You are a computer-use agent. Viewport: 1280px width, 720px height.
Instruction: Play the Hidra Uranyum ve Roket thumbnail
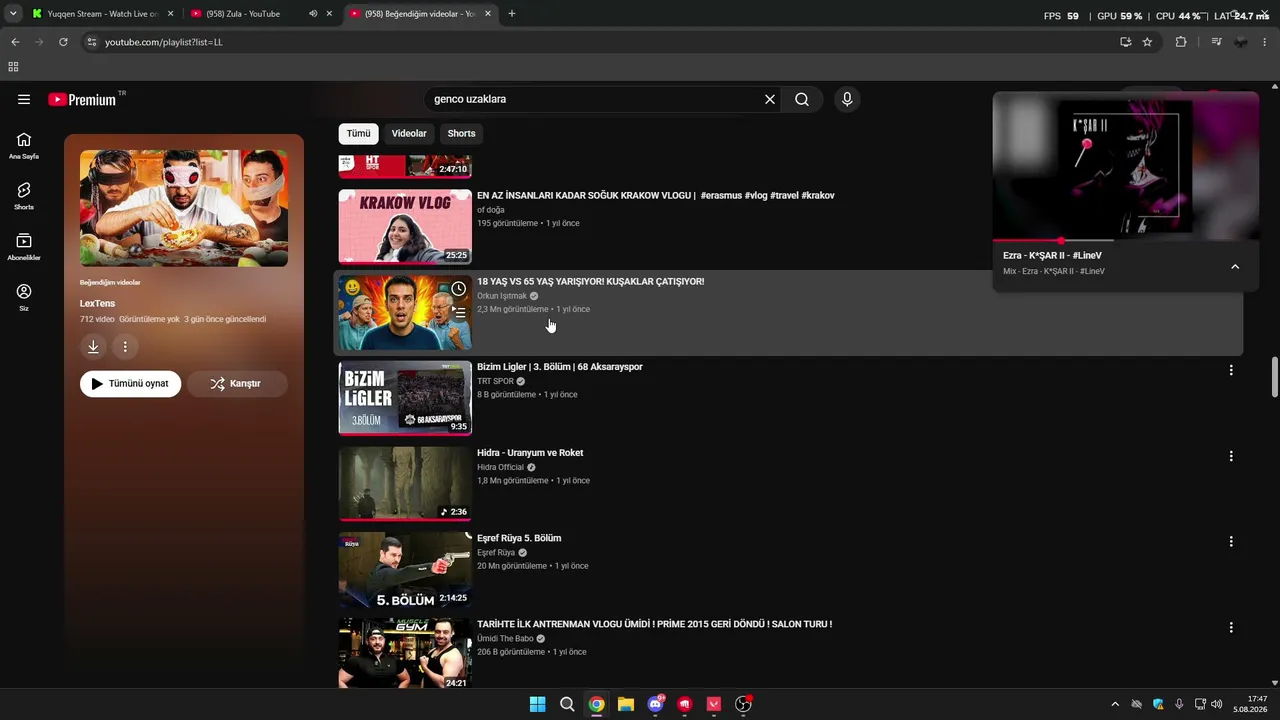click(405, 484)
